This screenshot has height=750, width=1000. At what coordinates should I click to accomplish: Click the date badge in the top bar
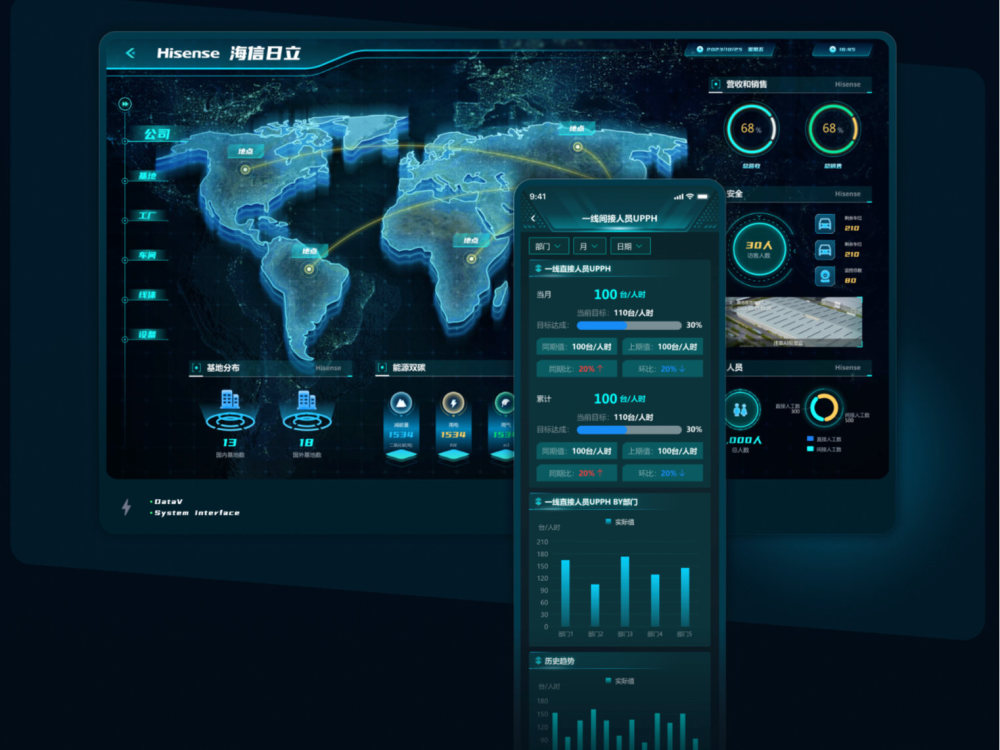click(731, 50)
